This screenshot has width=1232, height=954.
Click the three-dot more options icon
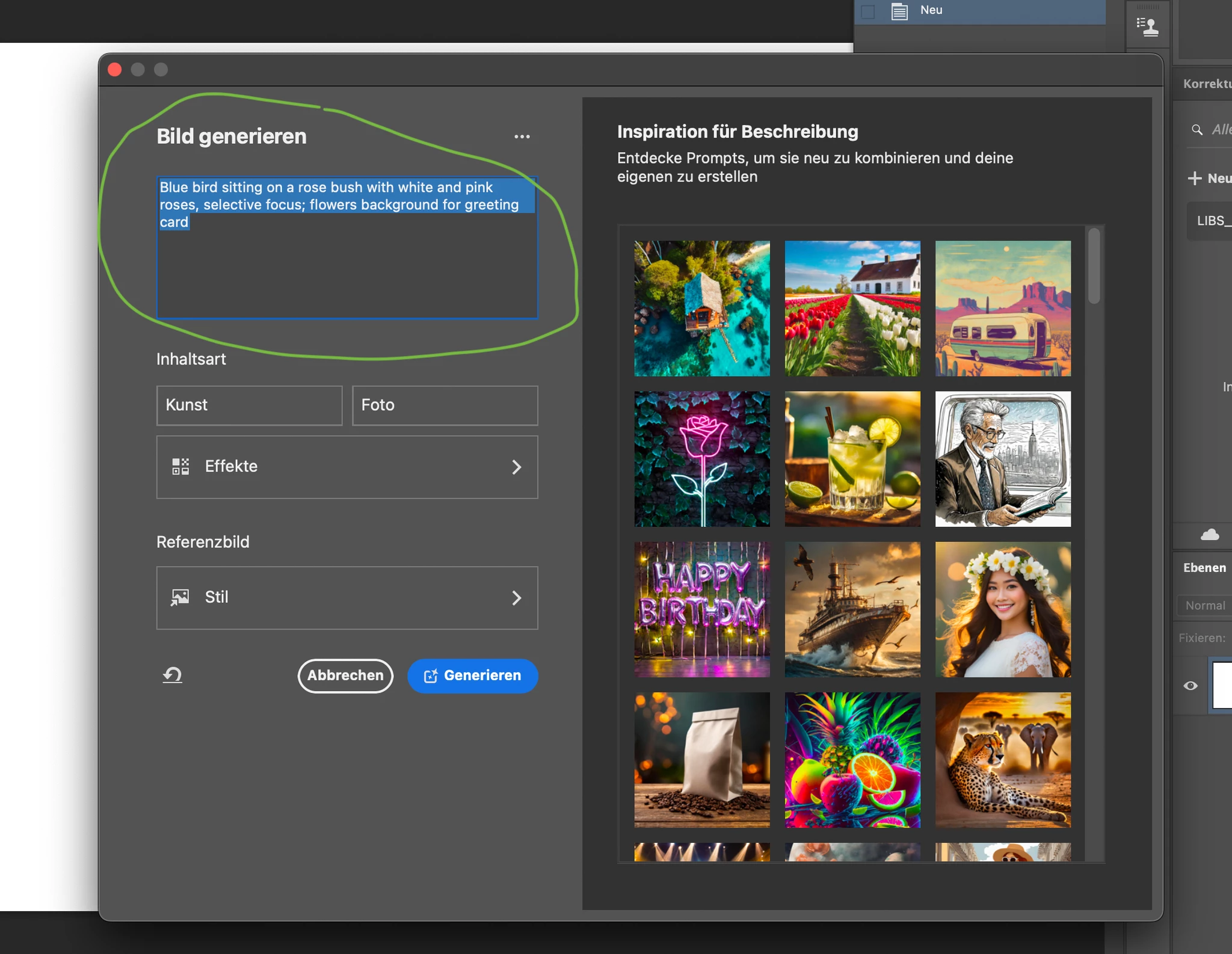(x=522, y=137)
